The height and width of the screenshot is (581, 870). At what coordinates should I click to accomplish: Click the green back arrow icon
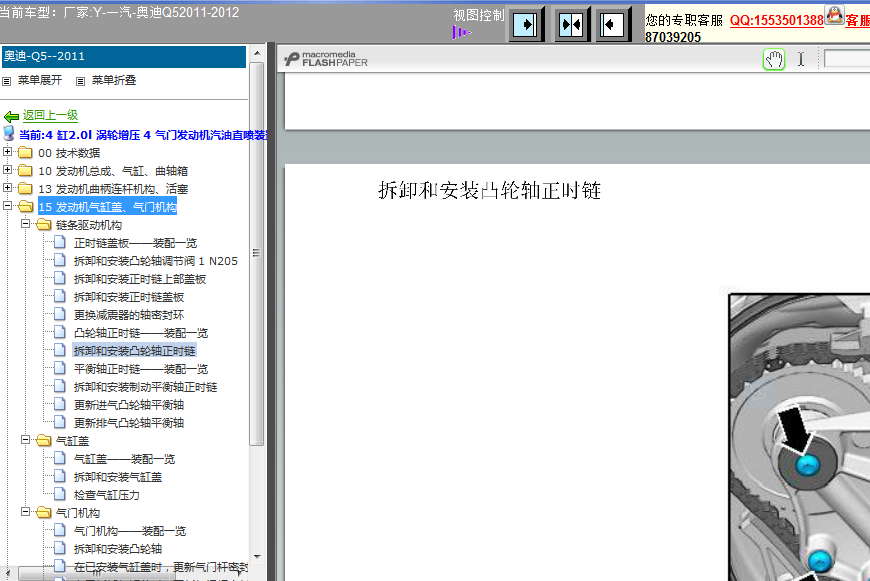pyautogui.click(x=11, y=116)
